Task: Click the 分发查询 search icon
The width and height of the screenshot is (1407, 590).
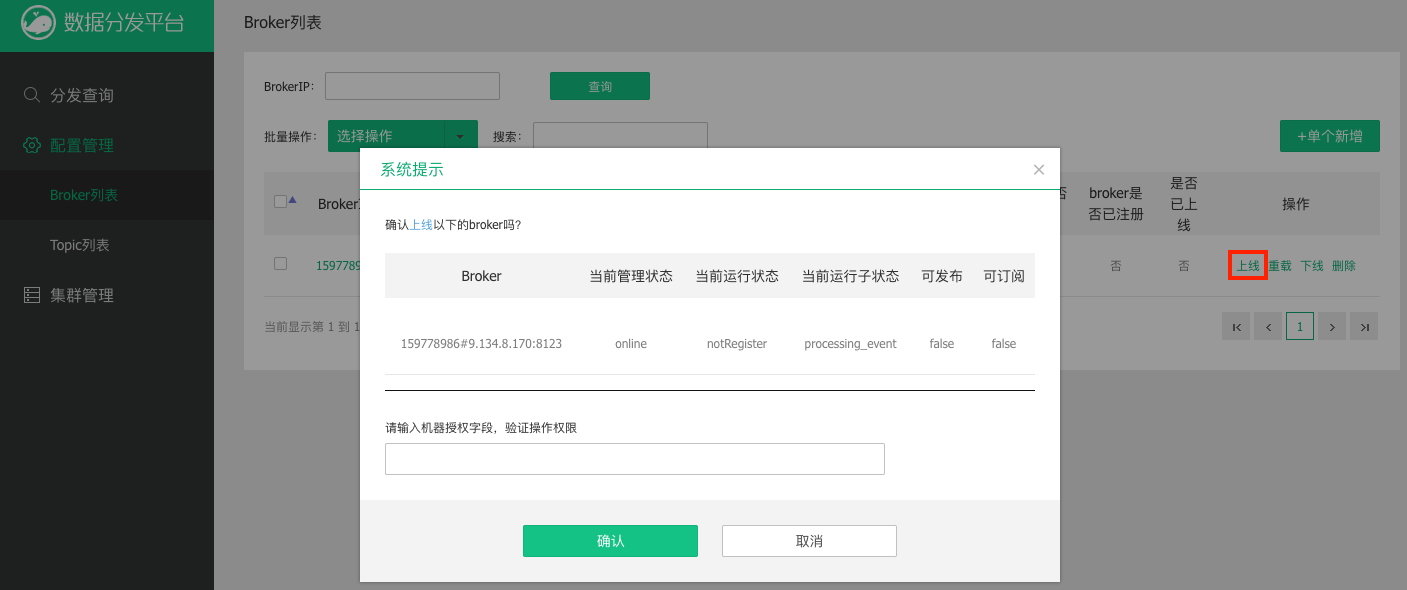Action: 32,95
